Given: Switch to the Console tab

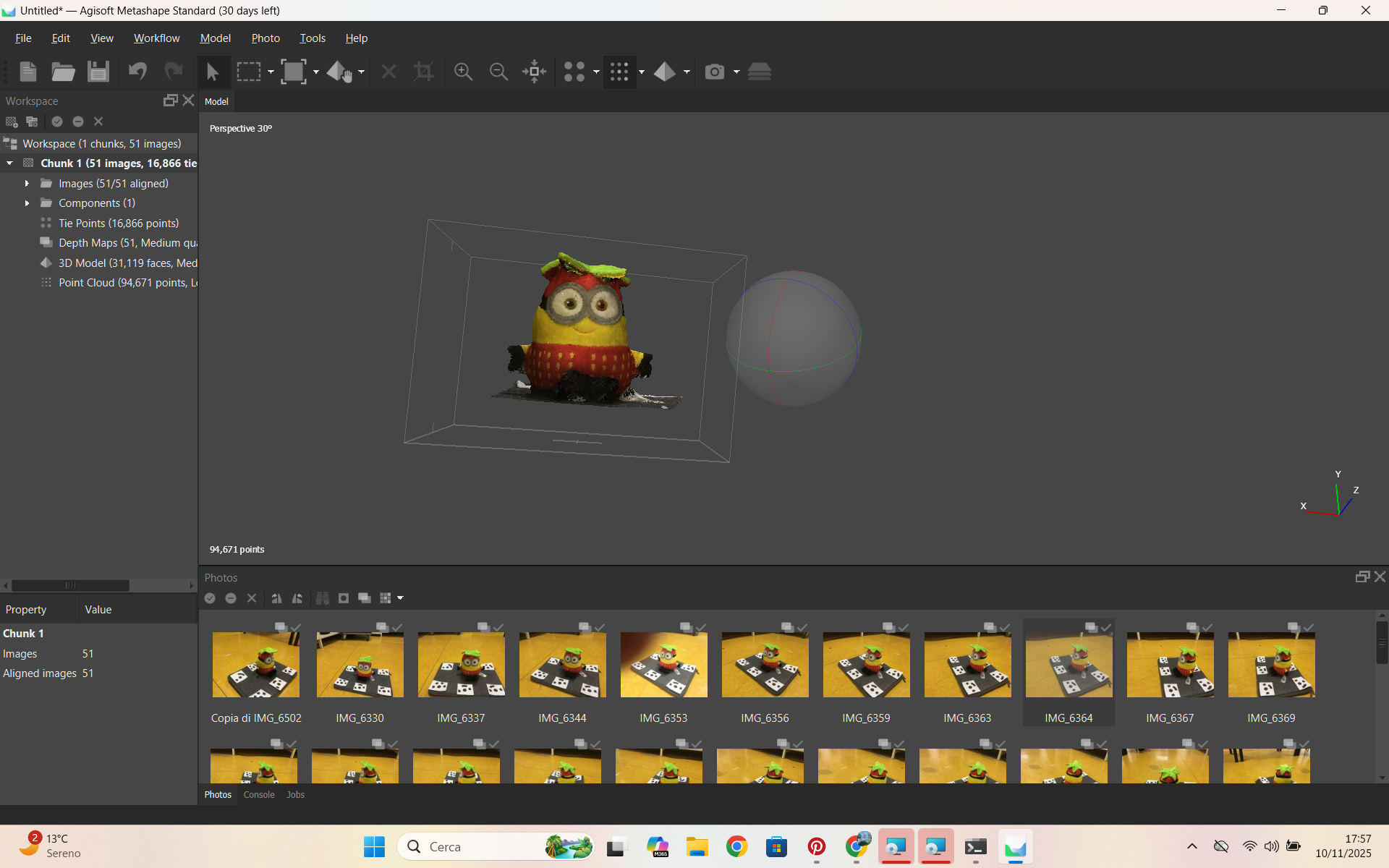Looking at the screenshot, I should click(259, 794).
